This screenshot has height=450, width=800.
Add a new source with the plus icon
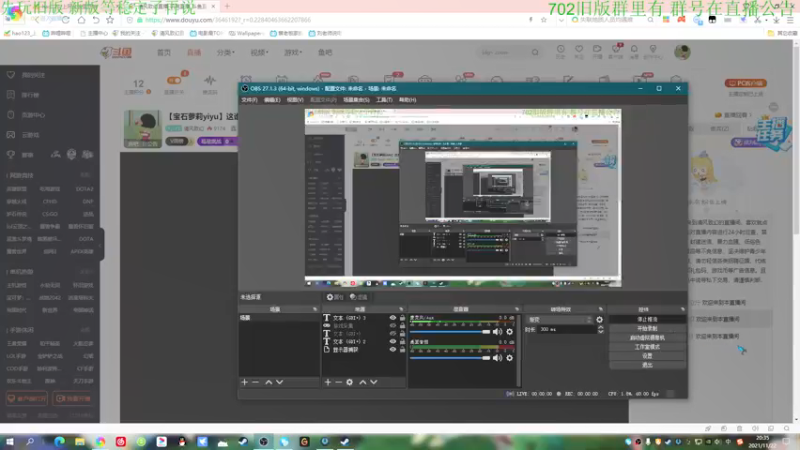[328, 382]
